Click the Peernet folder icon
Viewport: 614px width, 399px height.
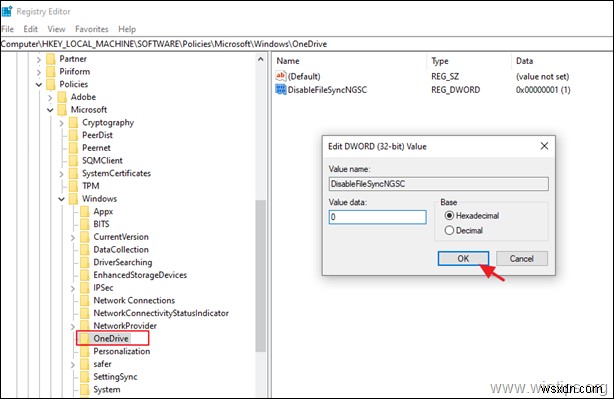click(x=74, y=148)
